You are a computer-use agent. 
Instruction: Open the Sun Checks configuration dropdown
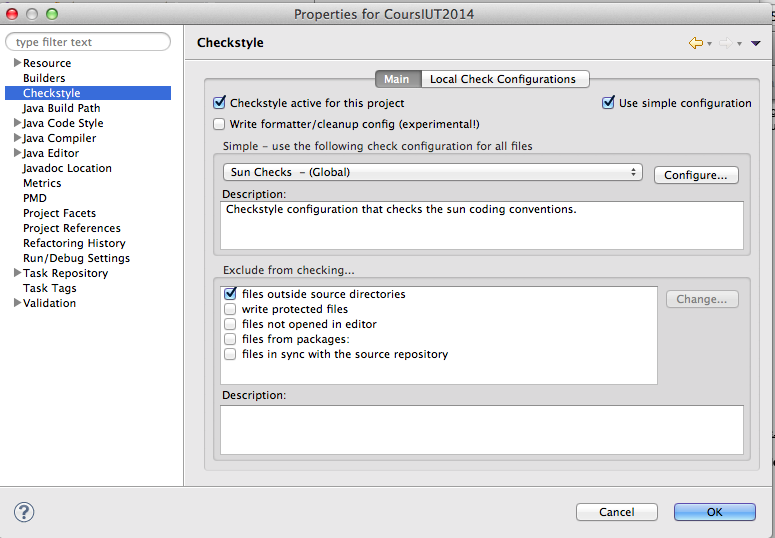432,172
